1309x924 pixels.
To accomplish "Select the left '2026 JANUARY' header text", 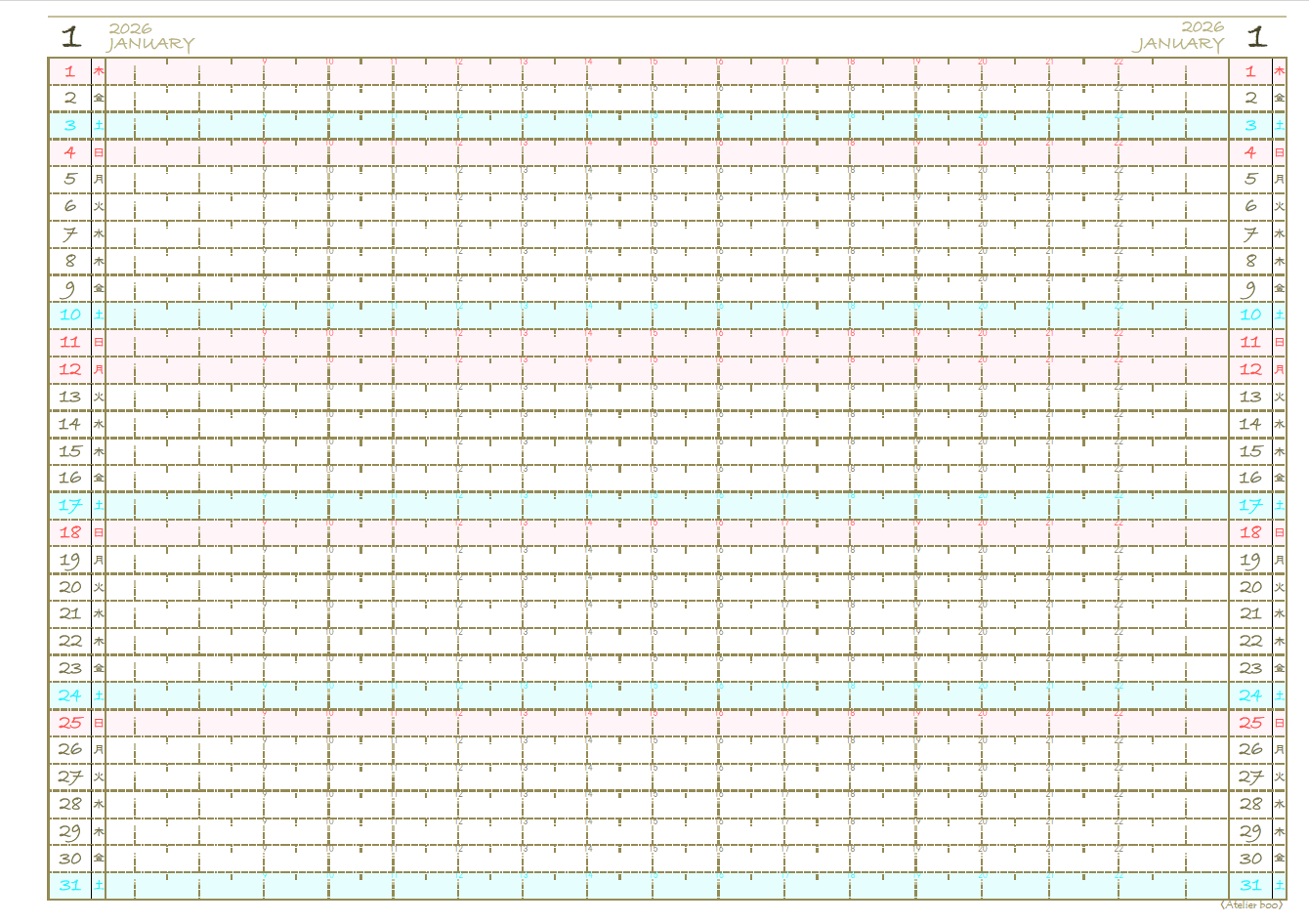I will tap(149, 37).
